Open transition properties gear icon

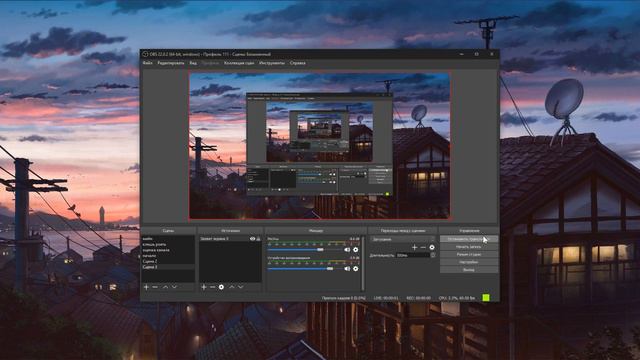pyautogui.click(x=432, y=247)
